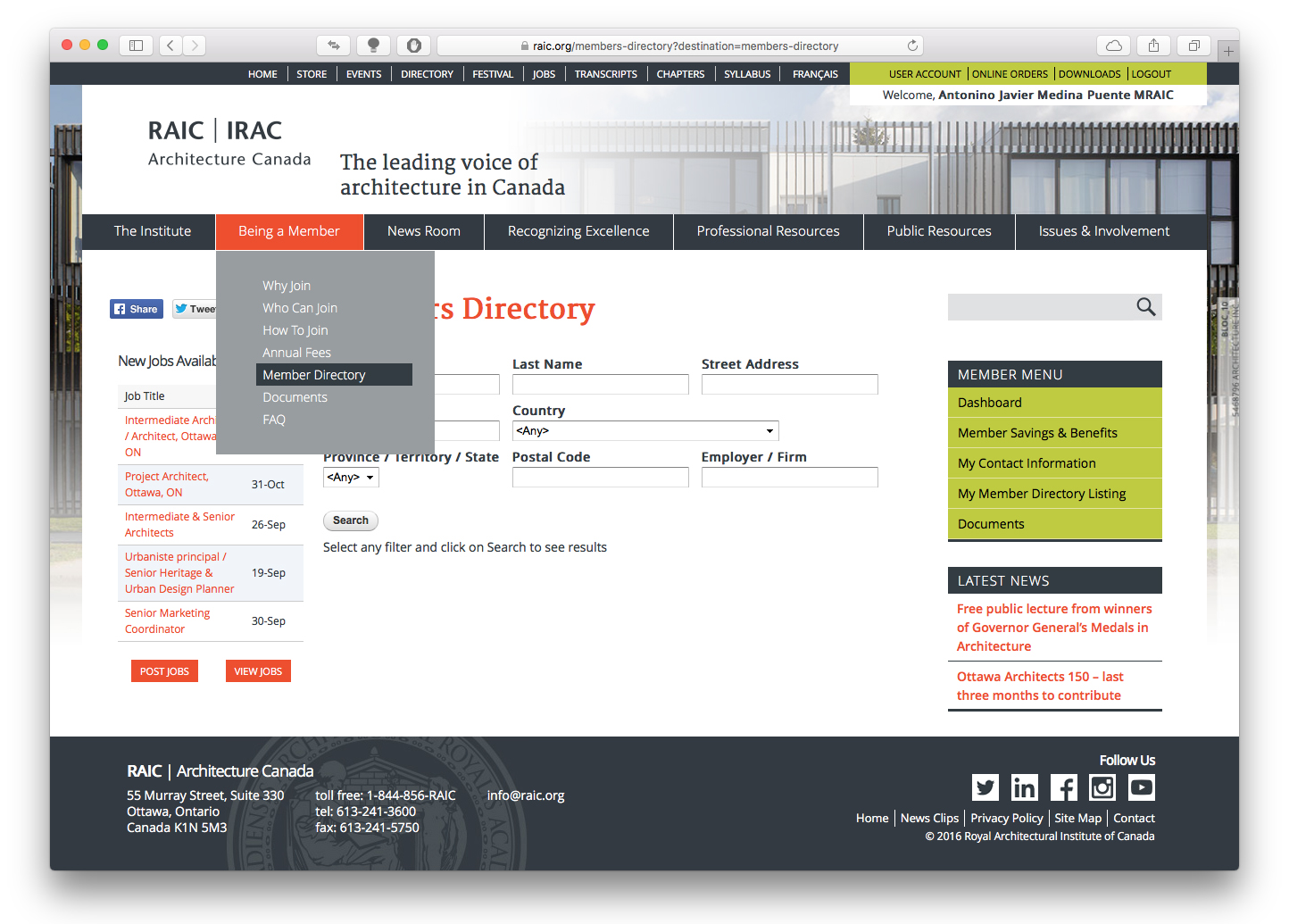Open ONLINE ORDERS link
This screenshot has width=1289, height=924.
tap(1010, 74)
